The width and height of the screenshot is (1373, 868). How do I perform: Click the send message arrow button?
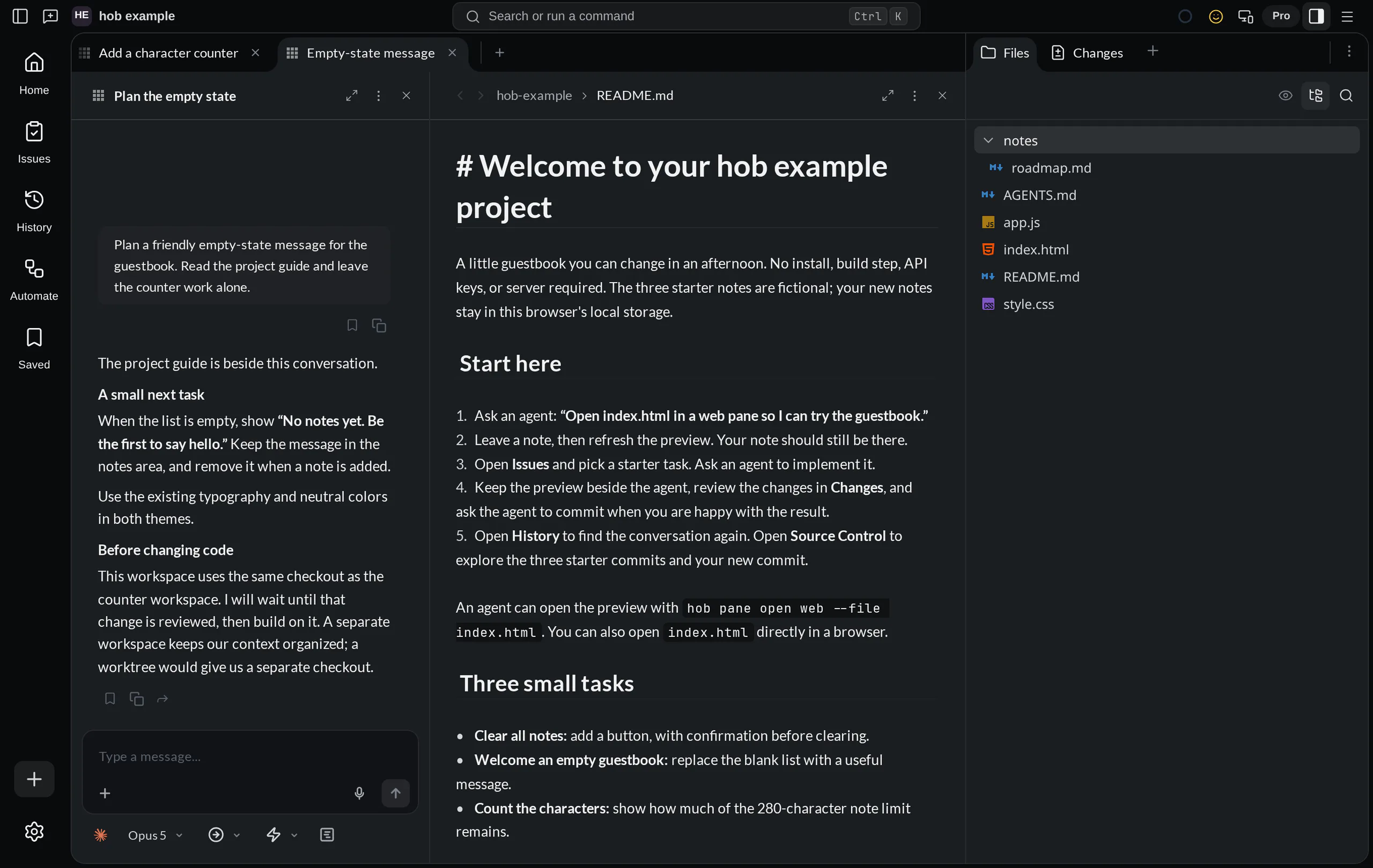pos(396,793)
